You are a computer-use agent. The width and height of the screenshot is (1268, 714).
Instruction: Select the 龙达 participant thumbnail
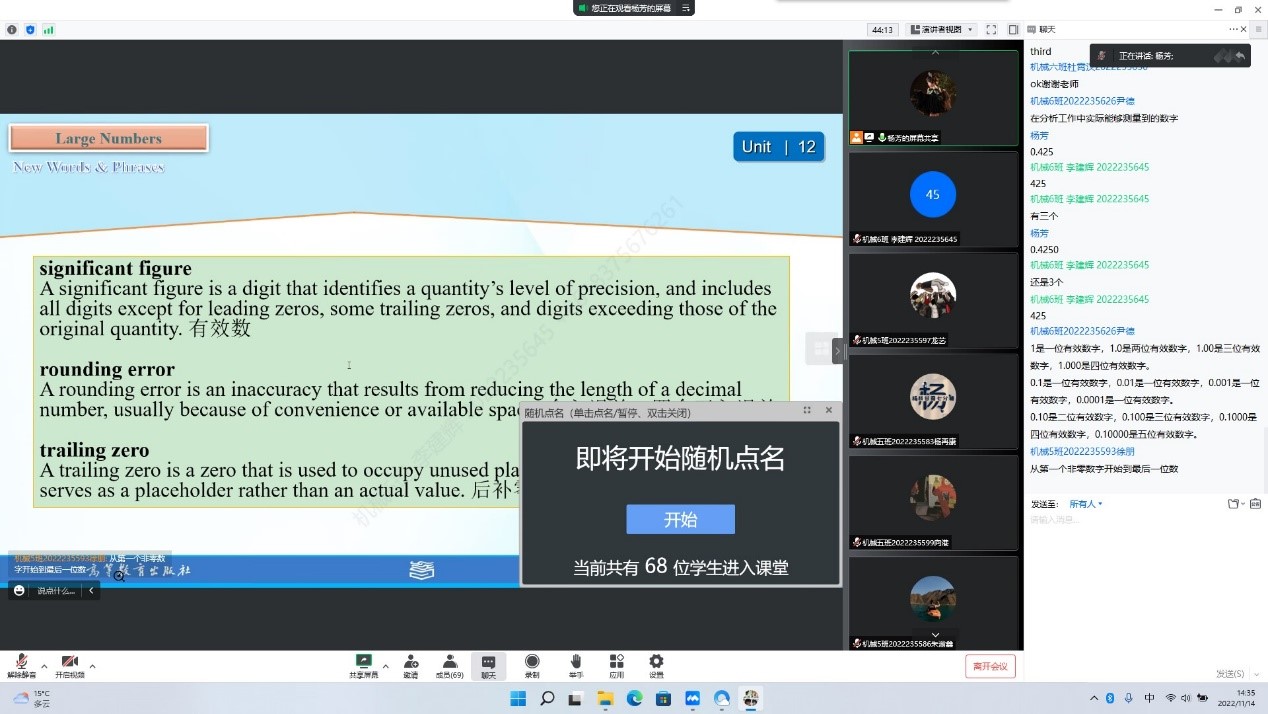click(933, 300)
